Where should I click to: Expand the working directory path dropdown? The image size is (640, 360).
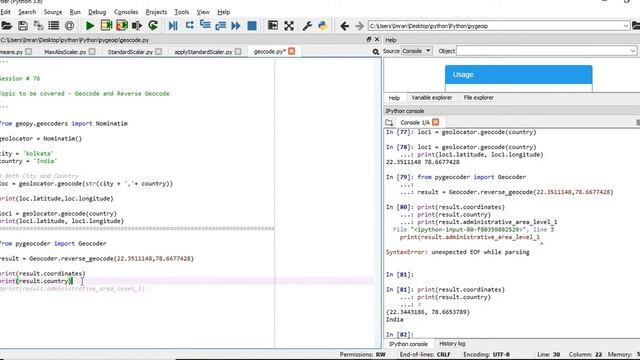(625, 26)
